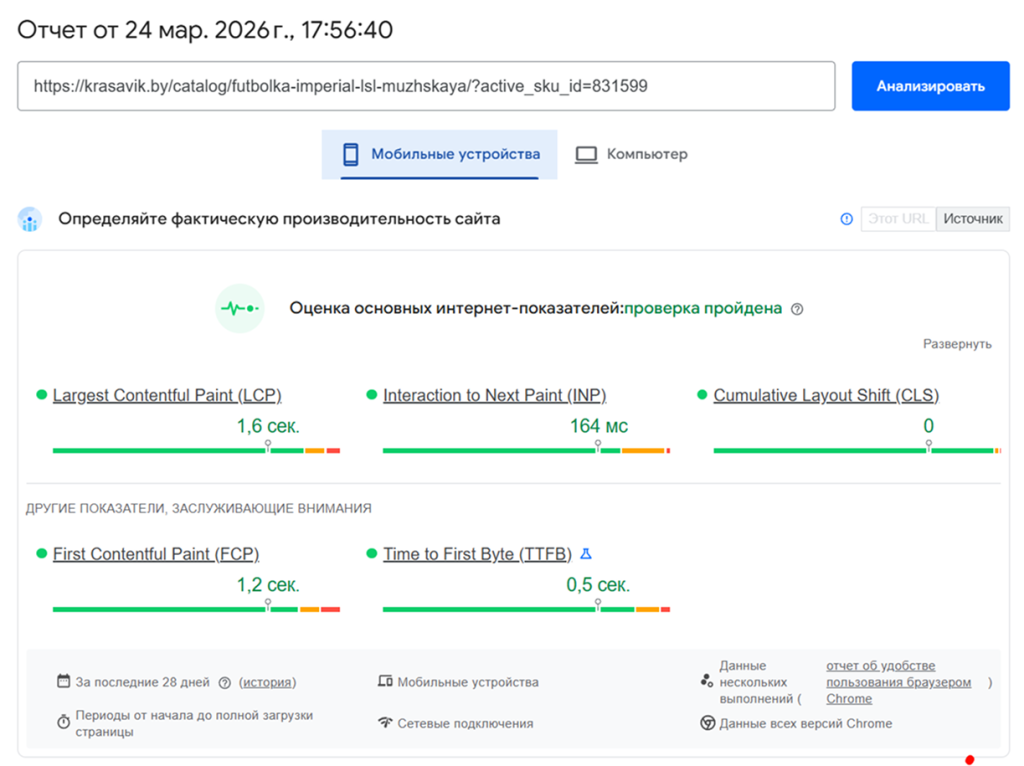Image resolution: width=1024 pixels, height=766 pixels.
Task: Switch to the "Компьютер" tab
Action: [631, 154]
